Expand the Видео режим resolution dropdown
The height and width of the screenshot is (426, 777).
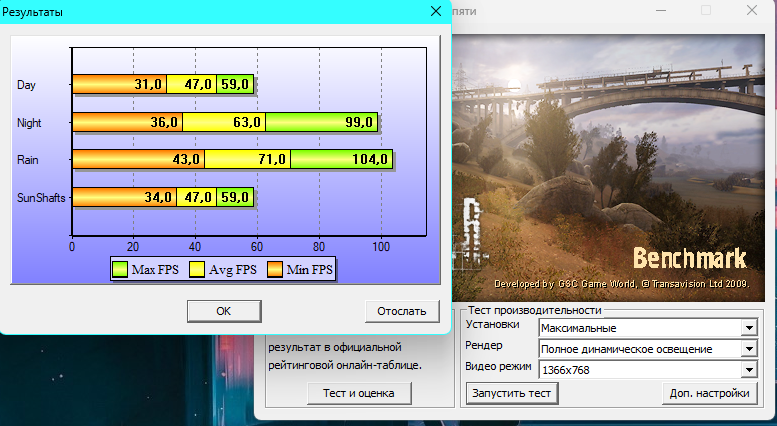click(x=749, y=370)
